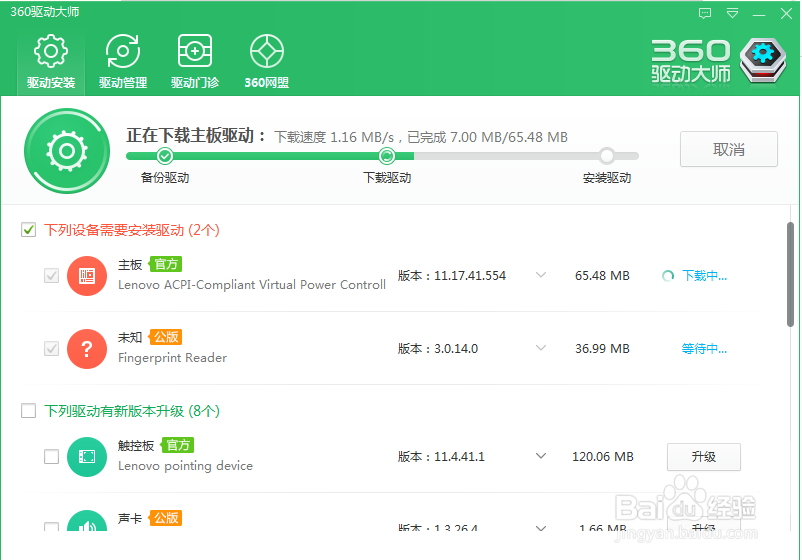Screen dimensions: 802x560
Task: Click text Lenovo ACPI-Compliant Virtual Power Controll
Action: click(x=252, y=285)
